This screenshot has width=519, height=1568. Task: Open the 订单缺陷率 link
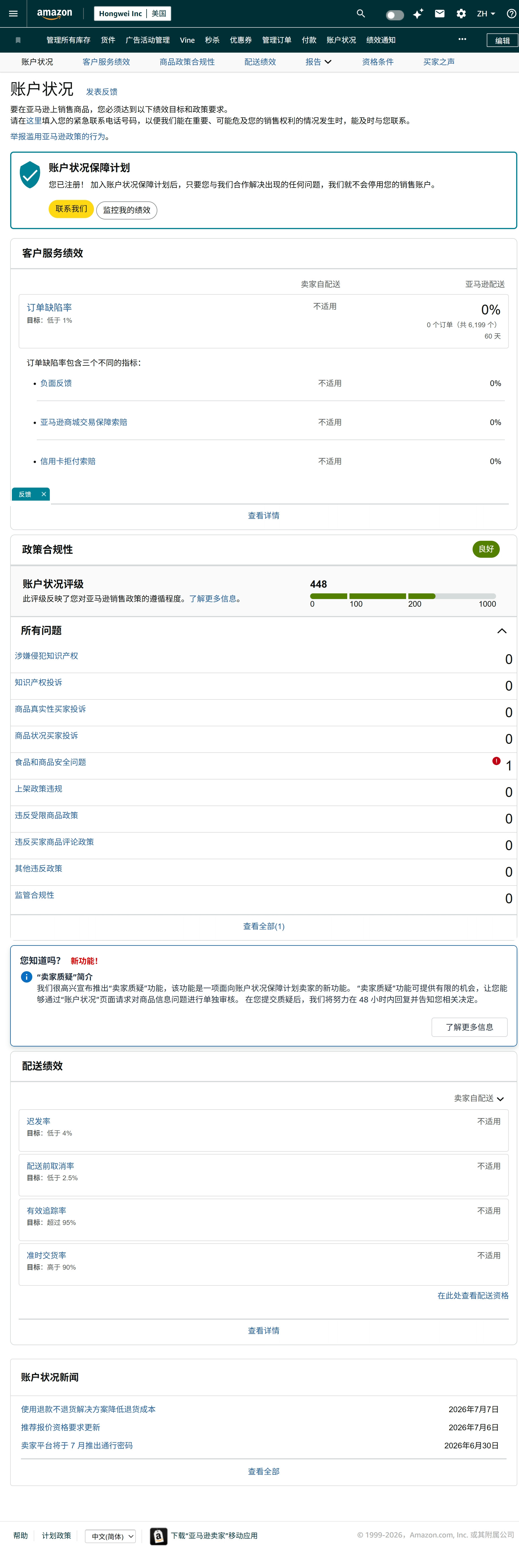click(49, 307)
